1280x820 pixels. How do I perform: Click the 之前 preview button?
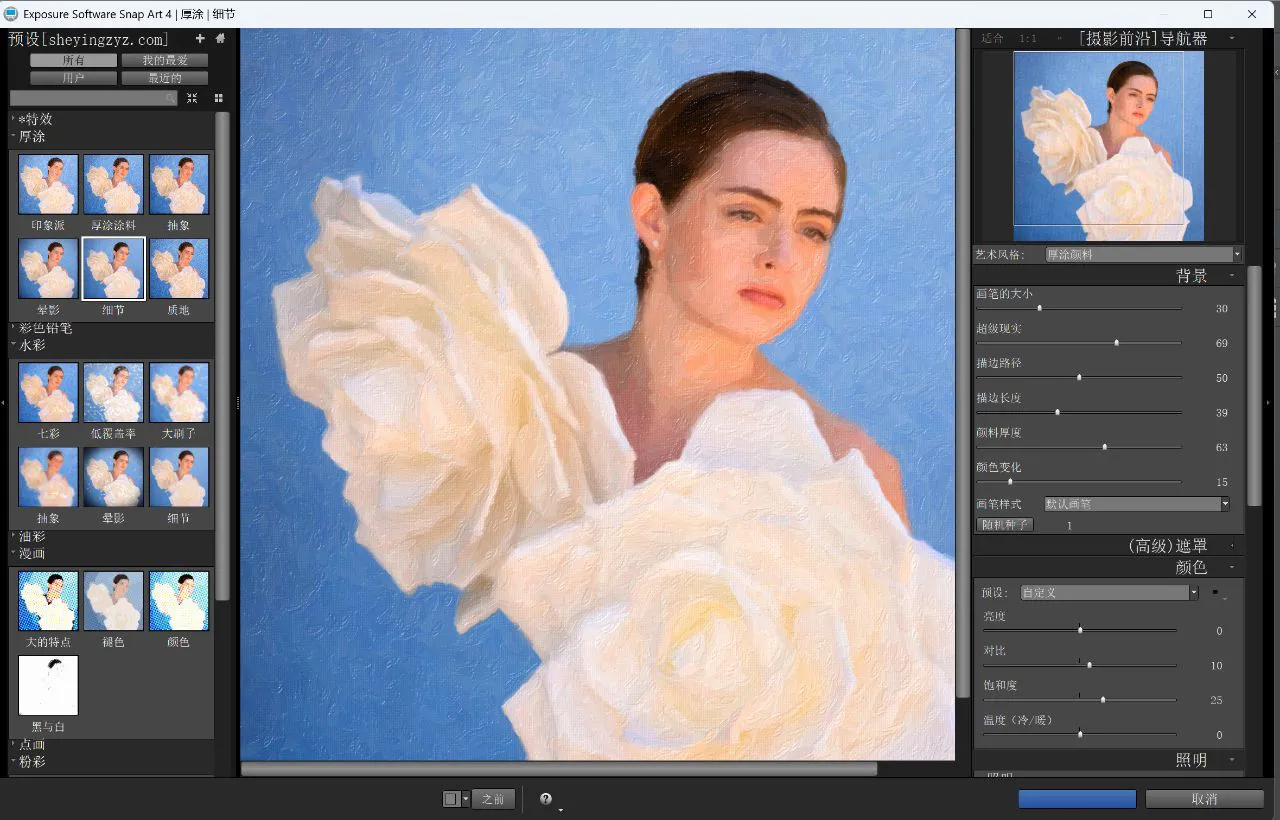coord(494,799)
